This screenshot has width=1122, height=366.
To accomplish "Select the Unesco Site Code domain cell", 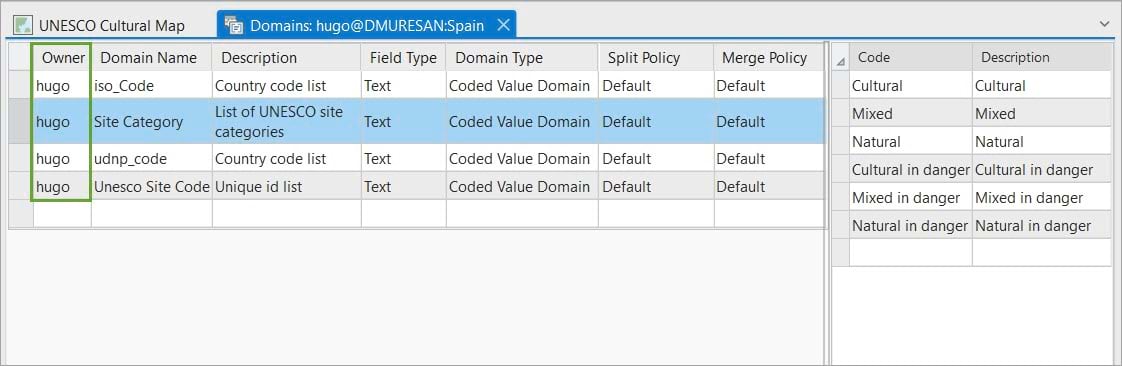I will pyautogui.click(x=152, y=186).
